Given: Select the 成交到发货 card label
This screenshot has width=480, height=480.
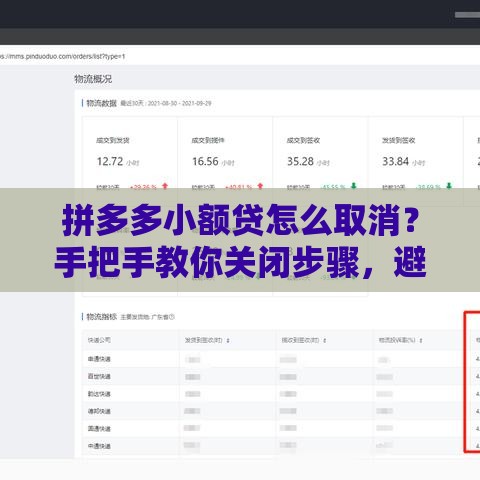Looking at the screenshot, I should (x=113, y=140).
